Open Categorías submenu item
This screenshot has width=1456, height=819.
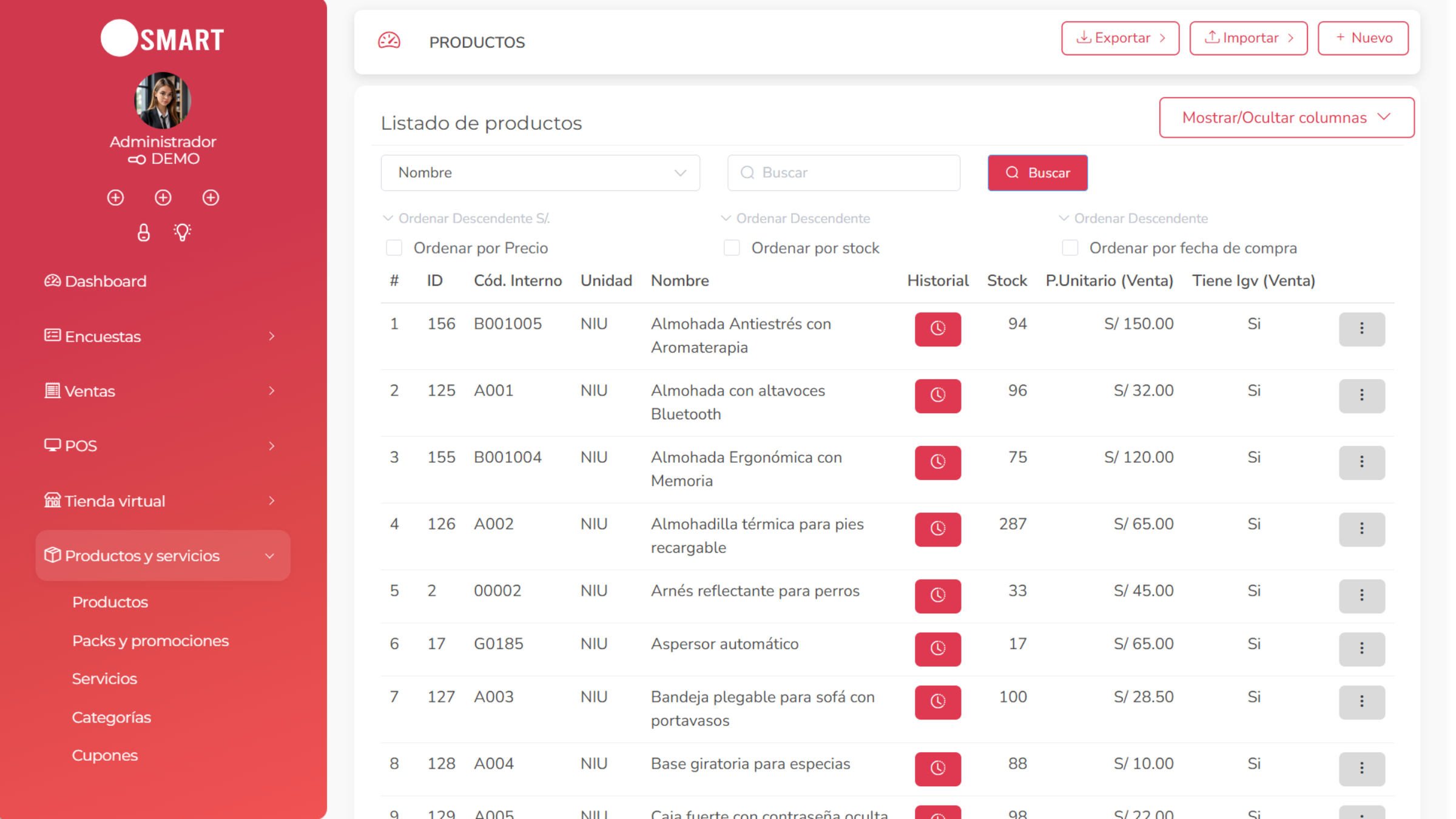[112, 717]
